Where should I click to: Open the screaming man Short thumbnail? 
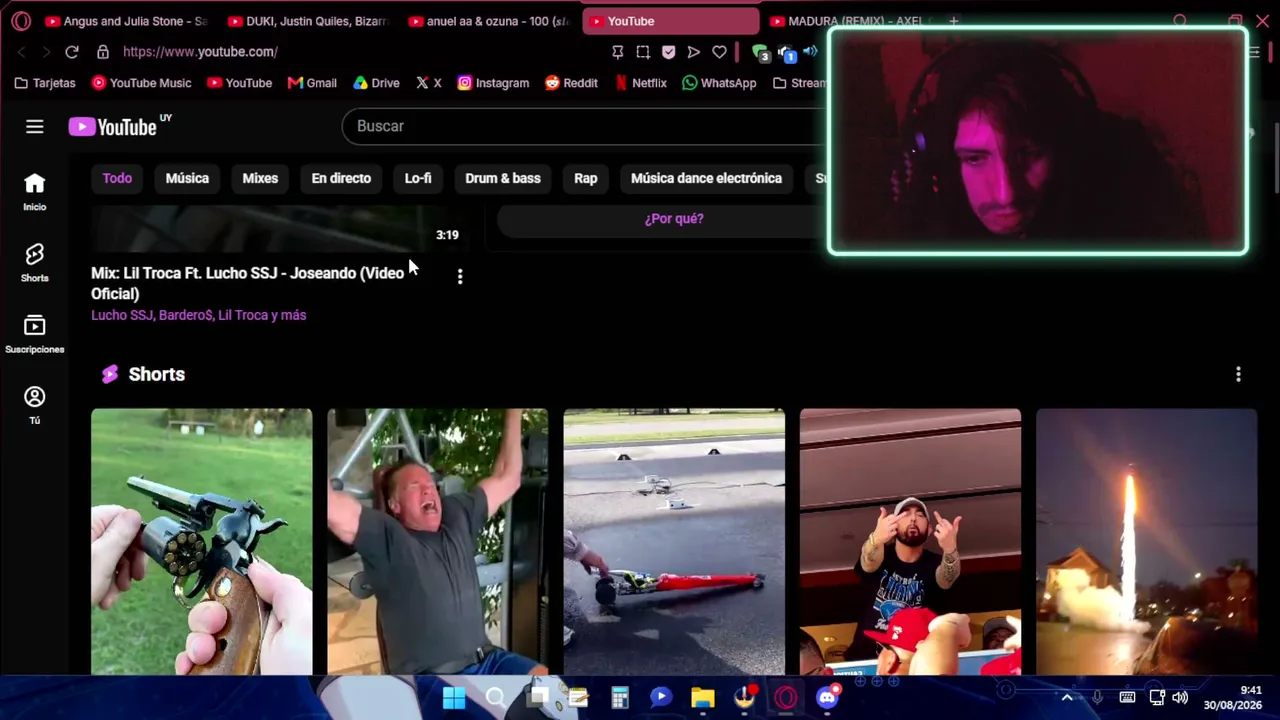(438, 541)
